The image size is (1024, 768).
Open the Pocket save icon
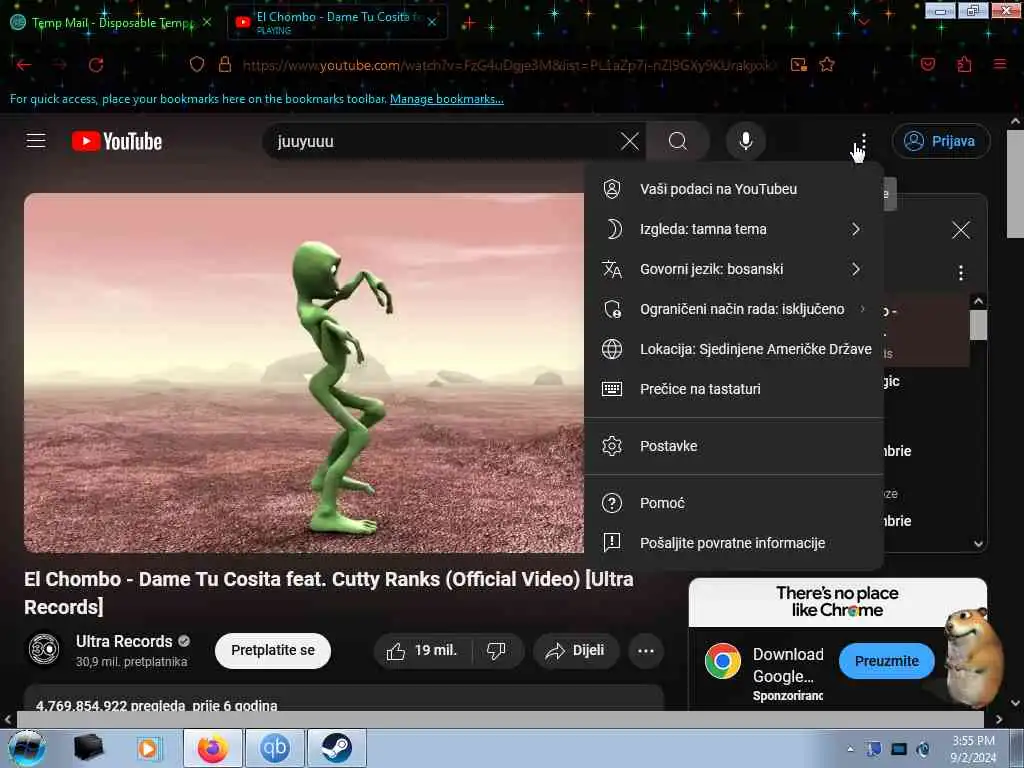coord(927,64)
